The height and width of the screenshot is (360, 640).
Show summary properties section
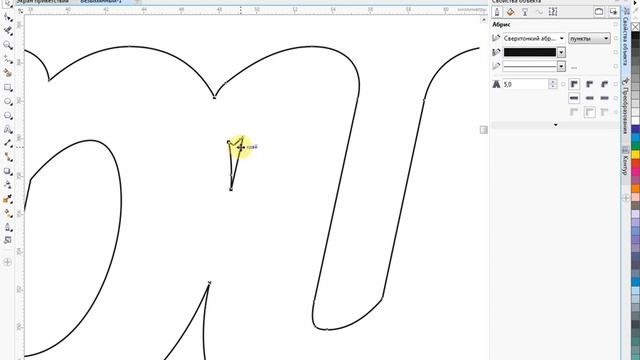coord(553,12)
